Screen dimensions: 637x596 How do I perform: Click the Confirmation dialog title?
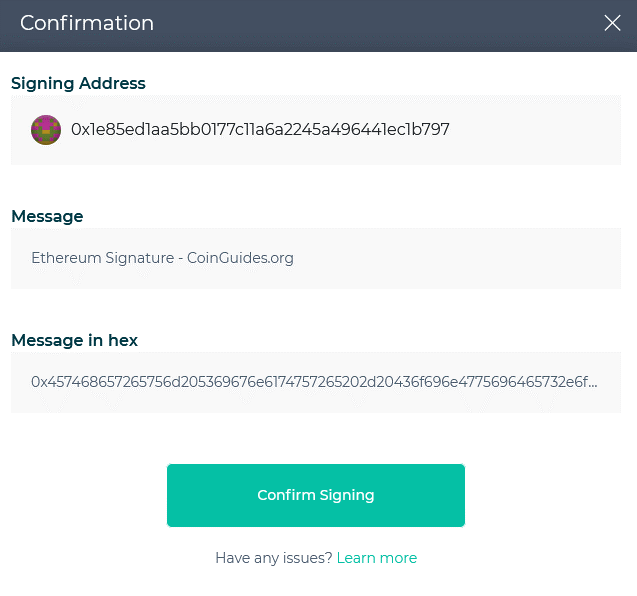point(87,23)
